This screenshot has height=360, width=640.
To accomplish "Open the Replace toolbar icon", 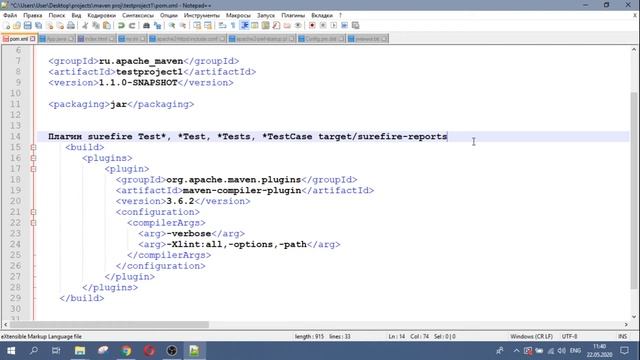I will pos(157,26).
